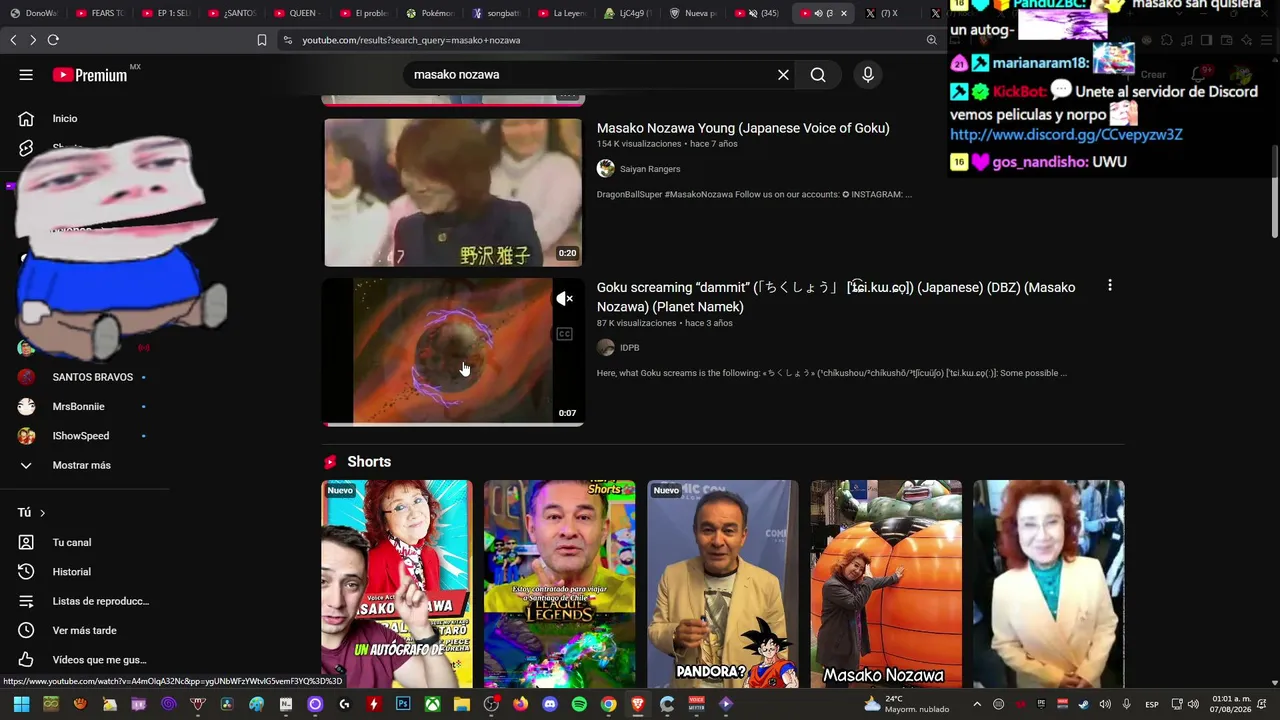
Task: Switch to the (345) muted tab
Action: [759, 13]
